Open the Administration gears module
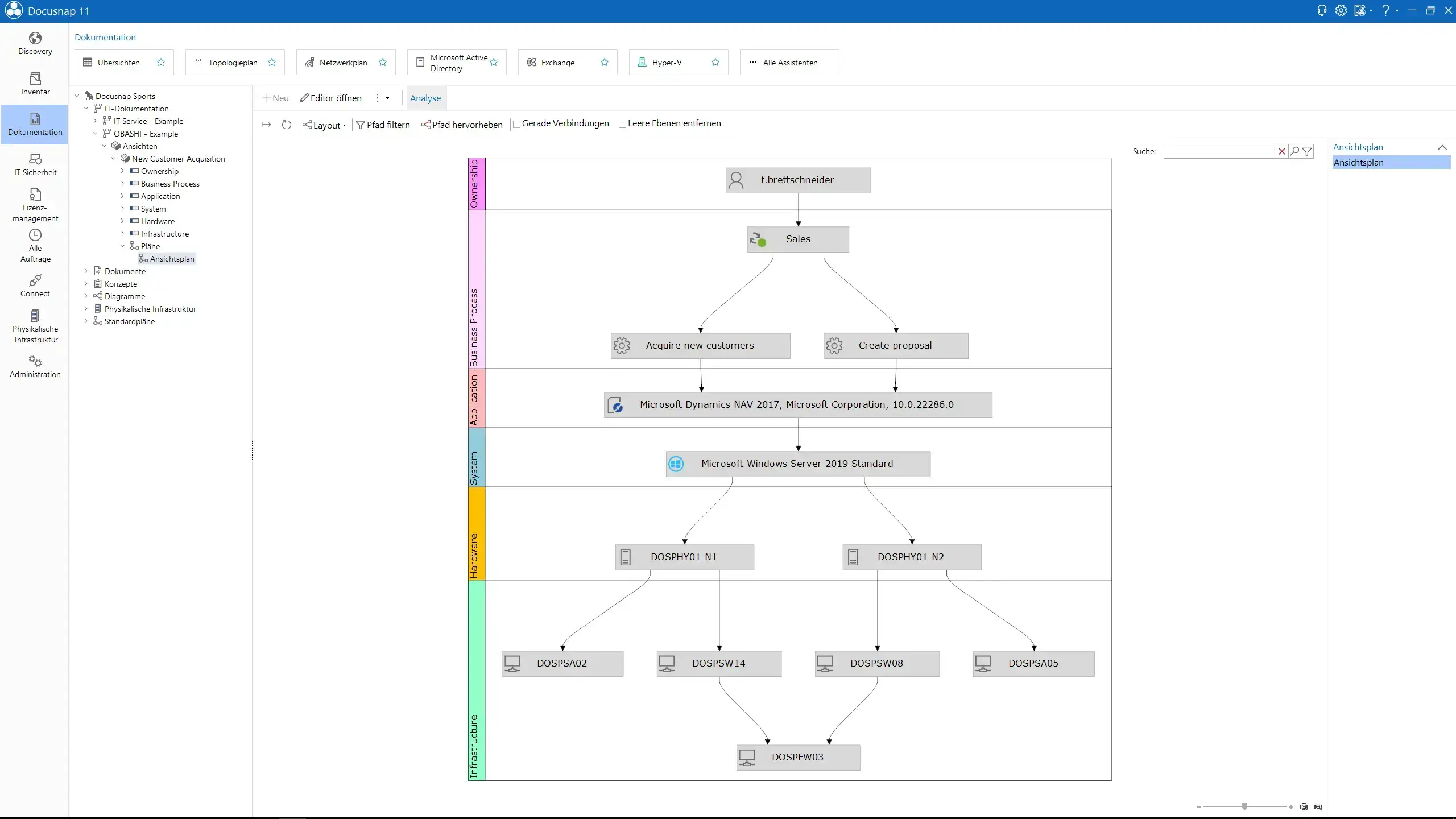This screenshot has width=1456, height=819. [35, 367]
